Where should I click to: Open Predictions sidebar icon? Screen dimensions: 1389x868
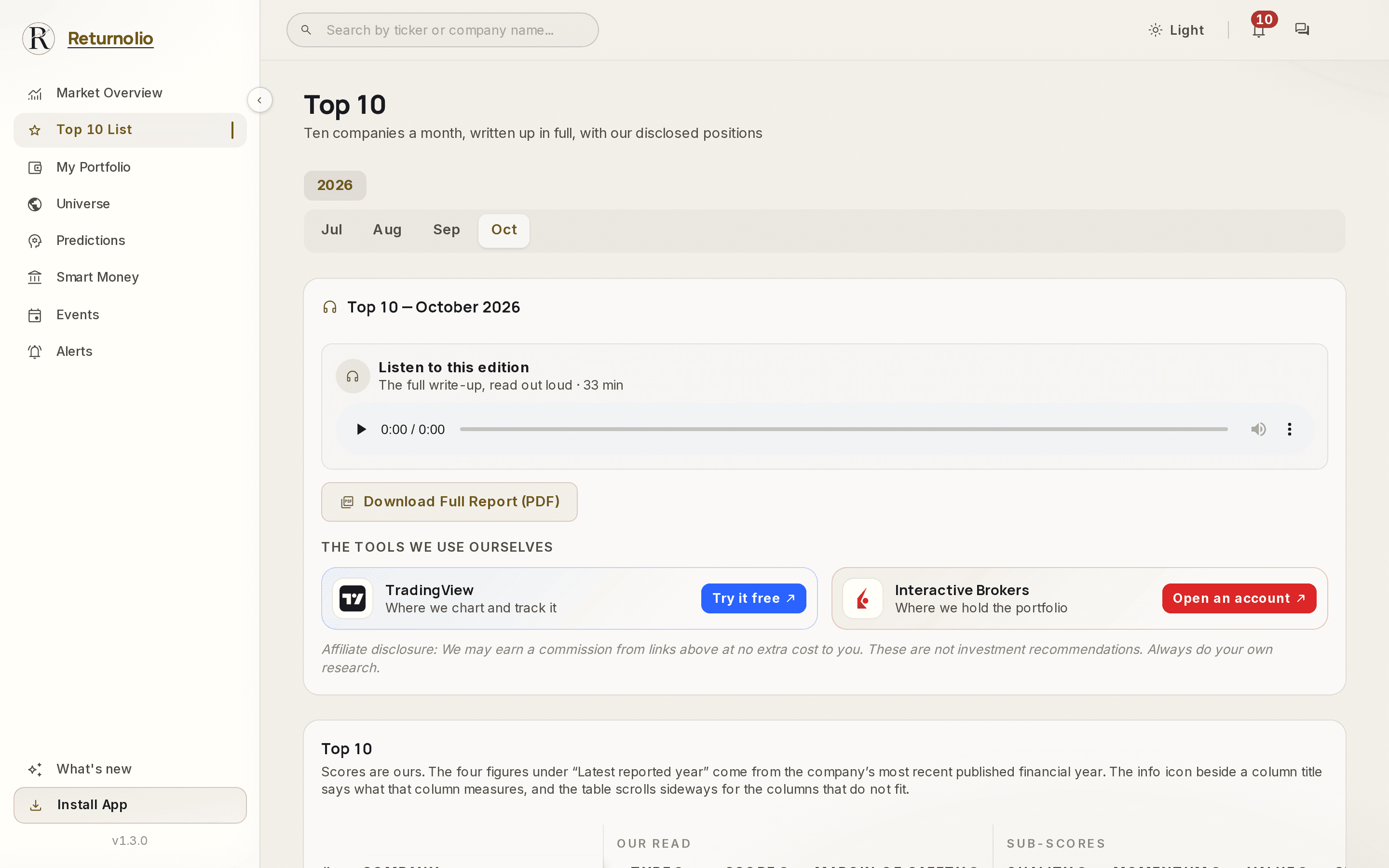click(35, 241)
